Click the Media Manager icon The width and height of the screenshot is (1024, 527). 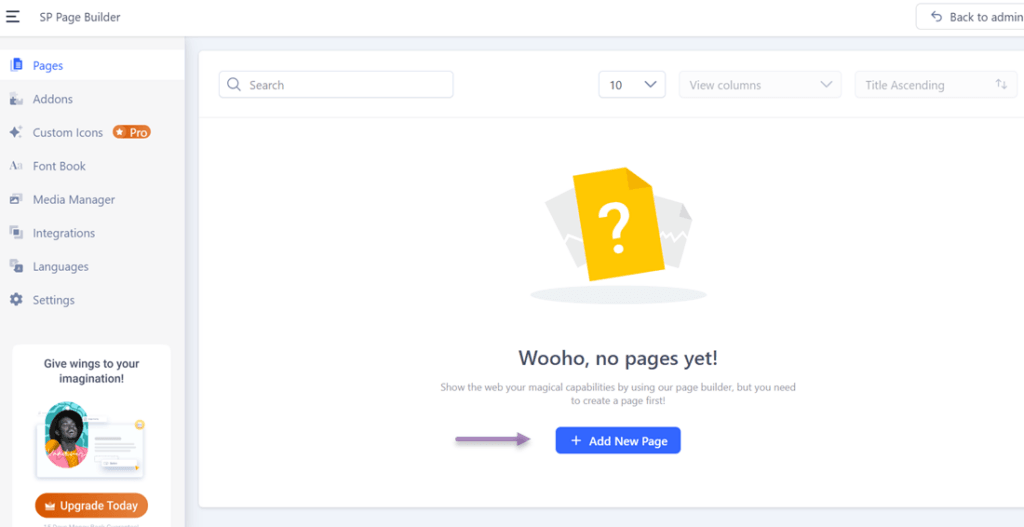tap(16, 200)
